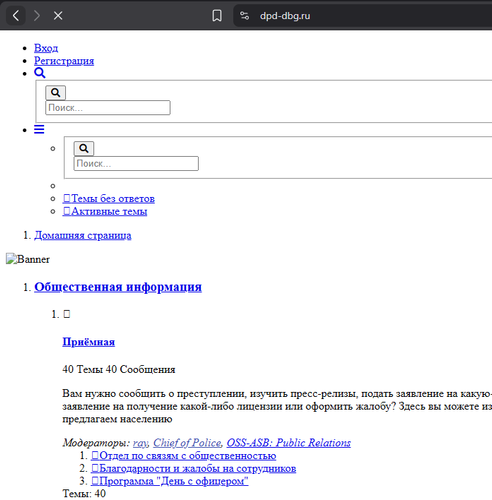Click the broken Banner image
The width and height of the screenshot is (492, 500).
28,259
